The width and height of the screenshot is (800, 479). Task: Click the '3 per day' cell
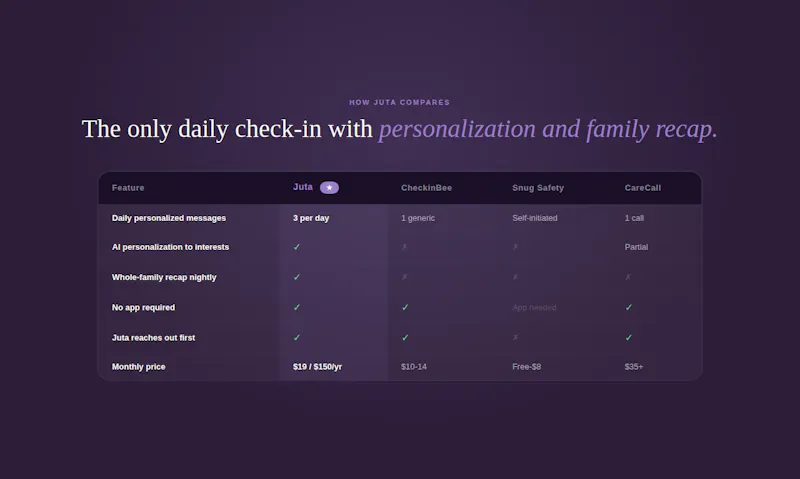tap(311, 218)
